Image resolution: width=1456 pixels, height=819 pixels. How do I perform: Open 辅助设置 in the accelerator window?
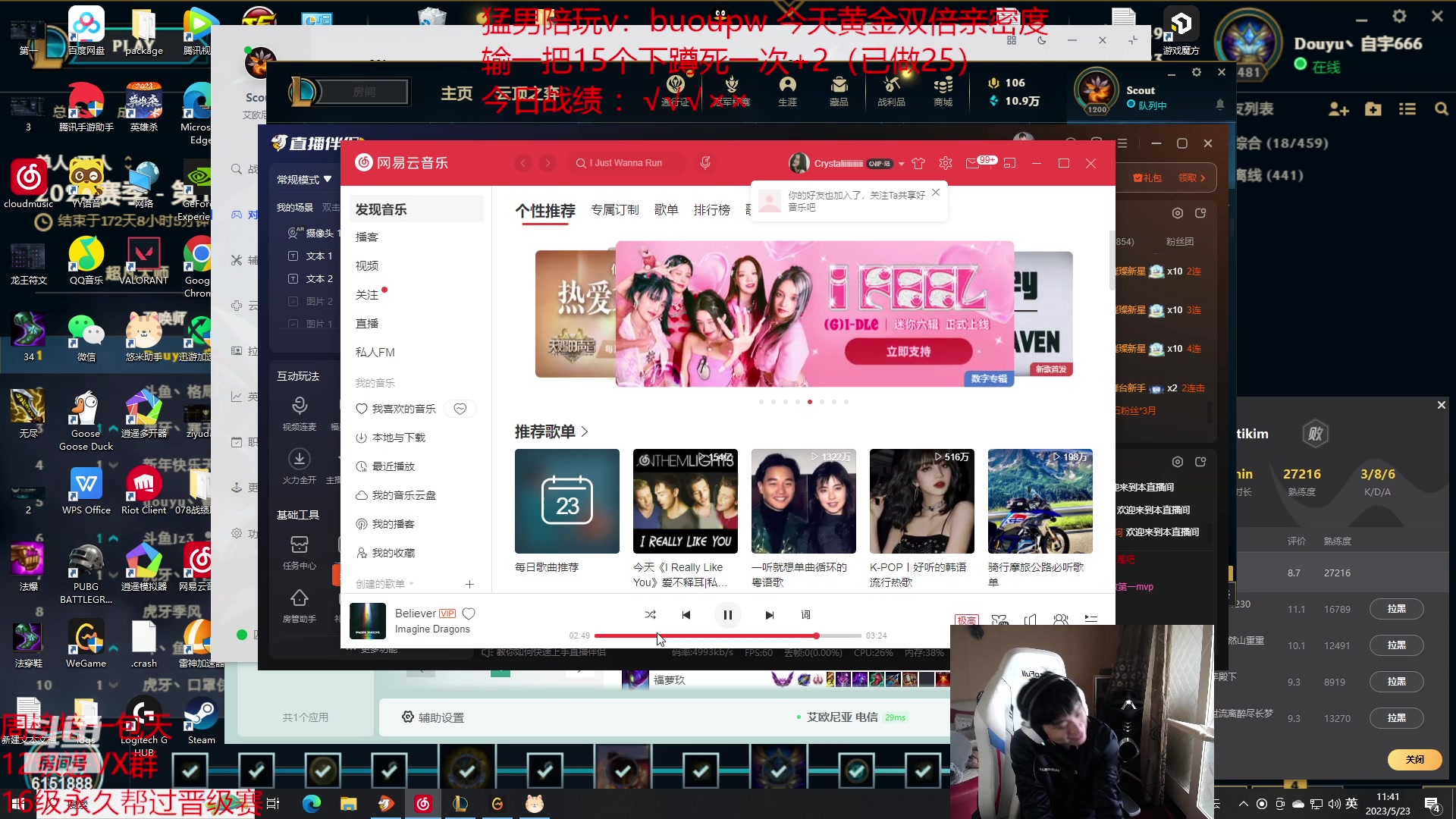(x=432, y=717)
